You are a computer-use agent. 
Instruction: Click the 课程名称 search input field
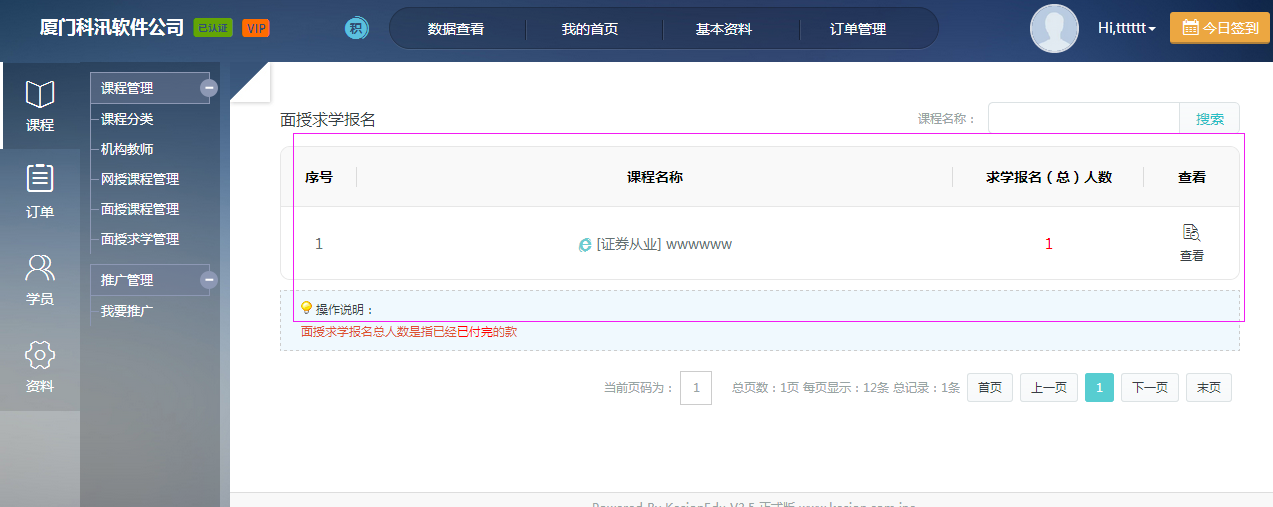[1083, 118]
